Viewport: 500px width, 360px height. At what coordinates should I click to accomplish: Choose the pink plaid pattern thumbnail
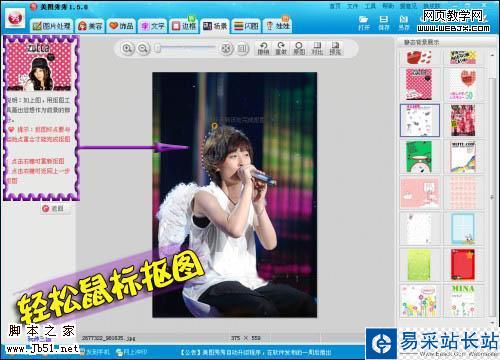(x=463, y=193)
